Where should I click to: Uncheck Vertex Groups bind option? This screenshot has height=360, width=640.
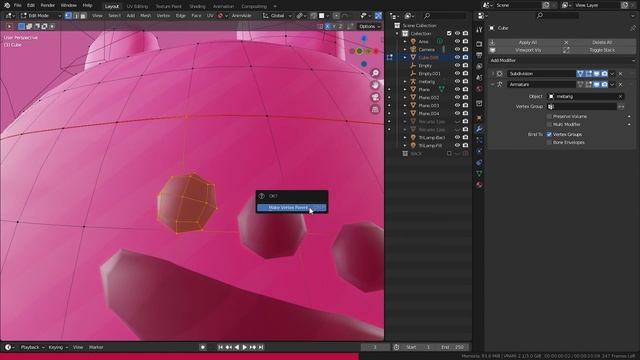tap(549, 134)
